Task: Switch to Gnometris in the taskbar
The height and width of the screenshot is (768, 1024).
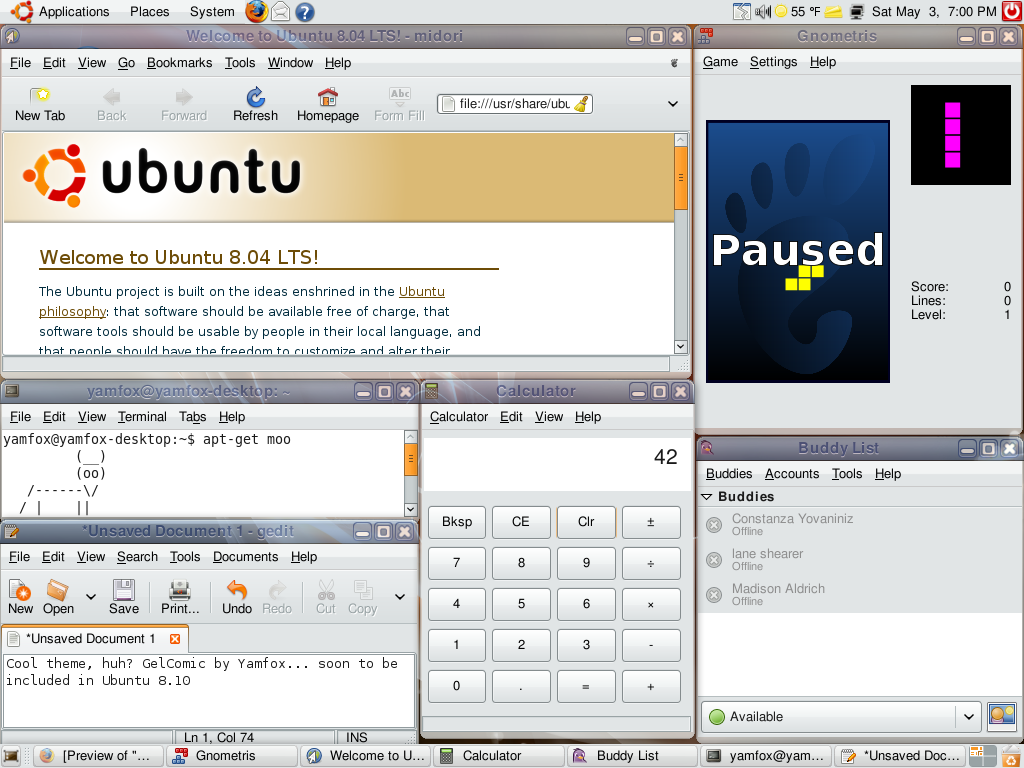Action: pos(232,756)
